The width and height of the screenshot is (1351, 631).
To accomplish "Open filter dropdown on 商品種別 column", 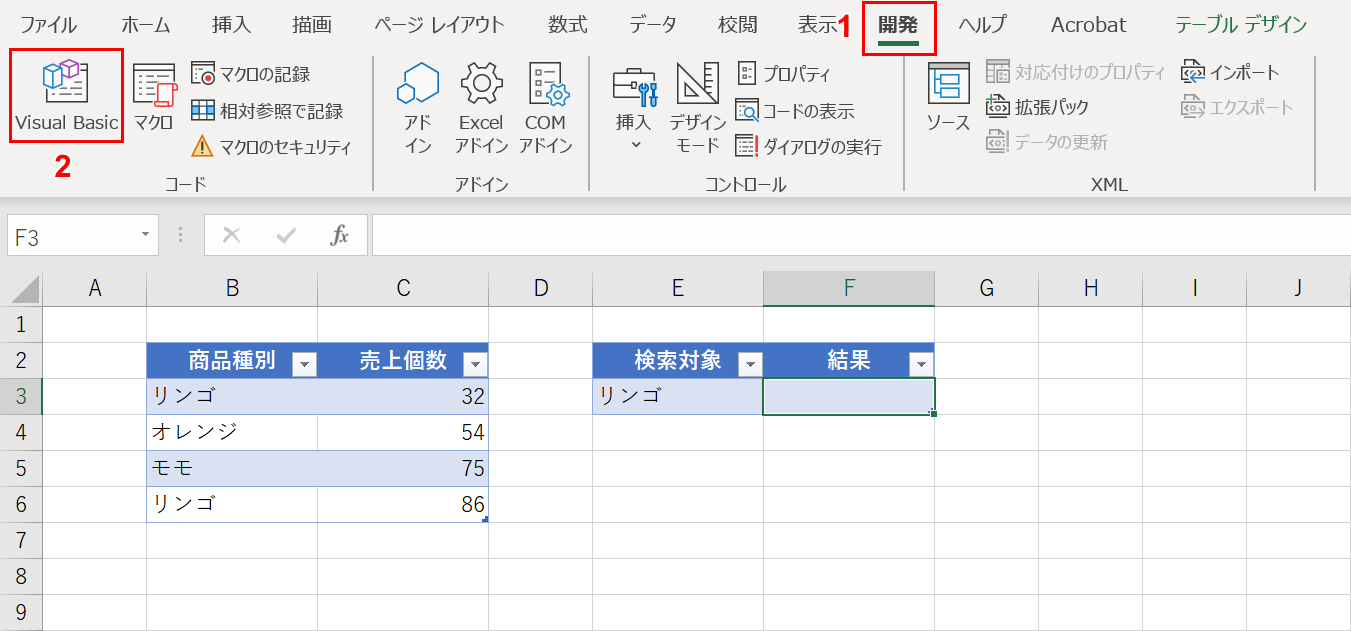I will pos(305,362).
